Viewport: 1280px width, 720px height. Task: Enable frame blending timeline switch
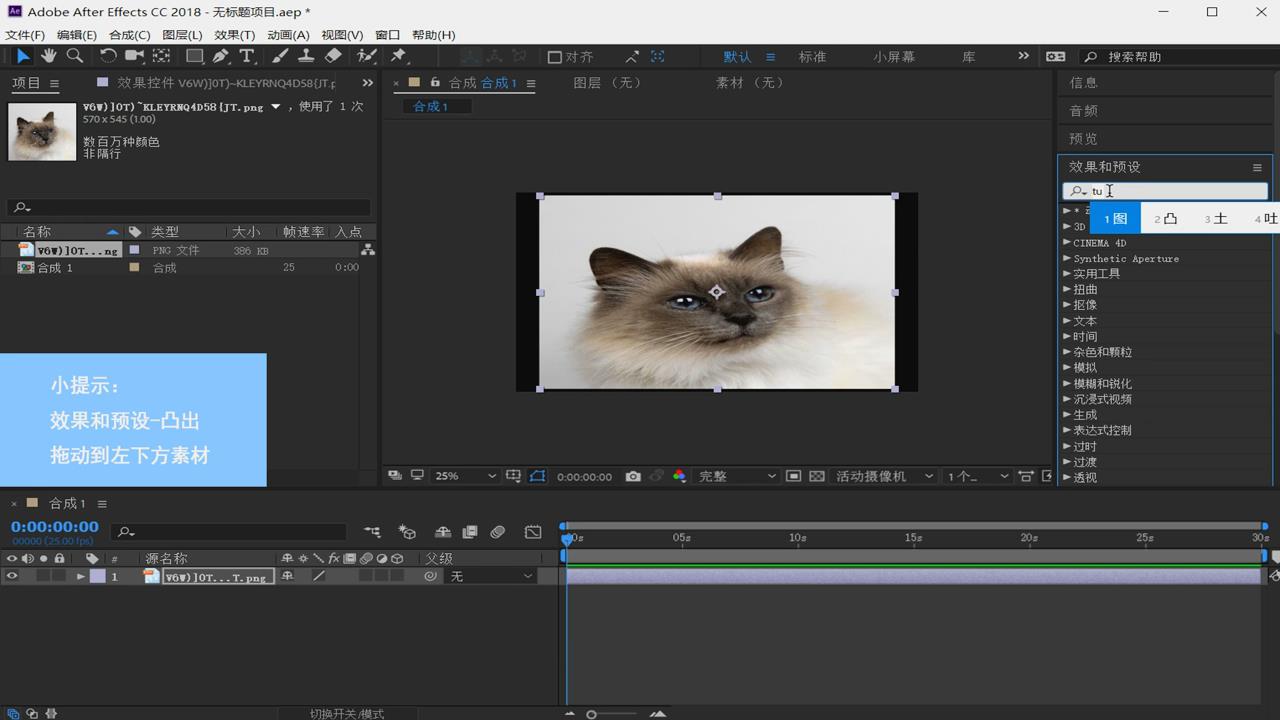point(469,532)
